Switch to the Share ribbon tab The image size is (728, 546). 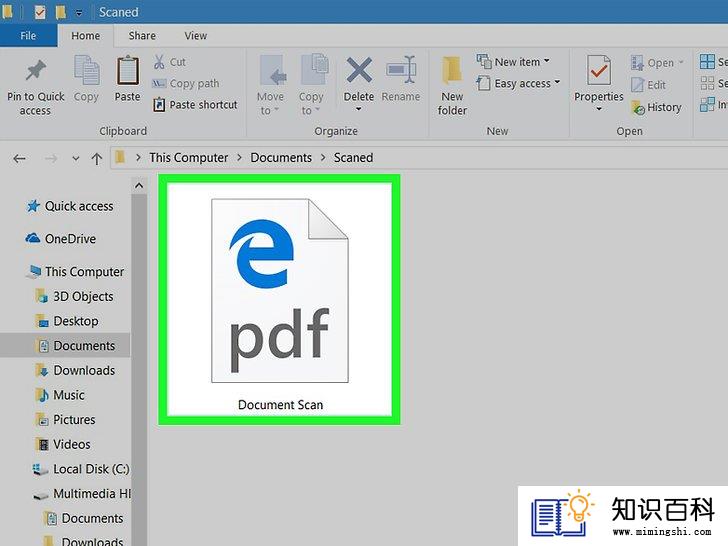pyautogui.click(x=142, y=36)
